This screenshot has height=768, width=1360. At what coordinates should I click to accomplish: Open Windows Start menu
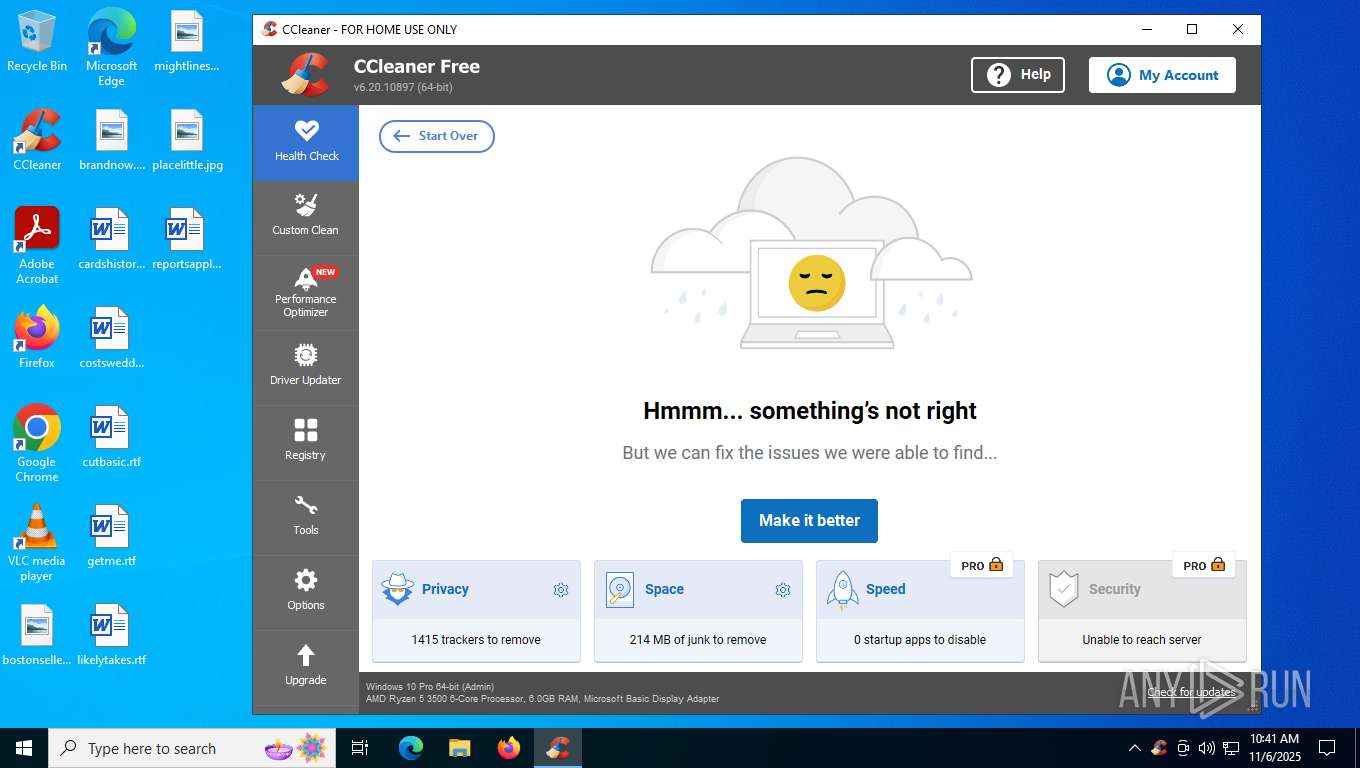point(24,748)
